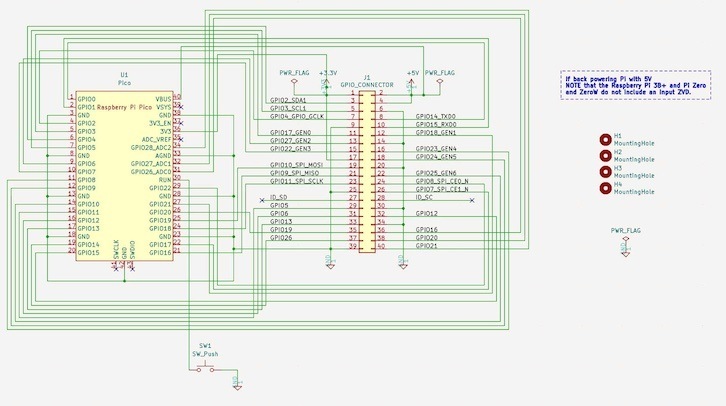Click the Pico GPIO15 pin label
The width and height of the screenshot is (726, 406).
[x=88, y=253]
